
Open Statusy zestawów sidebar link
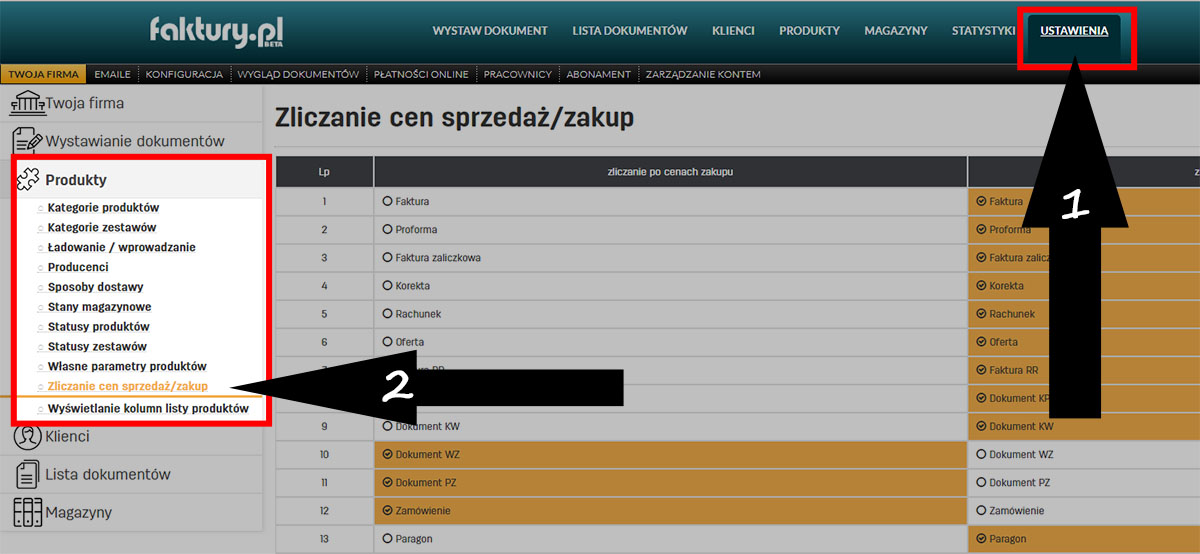[x=97, y=346]
